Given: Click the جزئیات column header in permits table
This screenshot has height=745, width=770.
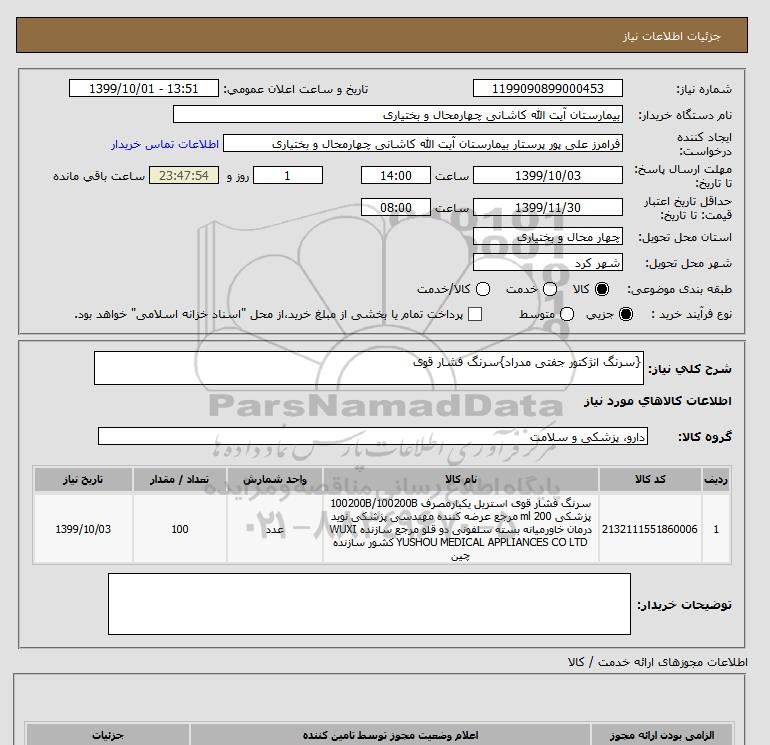Looking at the screenshot, I should pyautogui.click(x=108, y=735).
